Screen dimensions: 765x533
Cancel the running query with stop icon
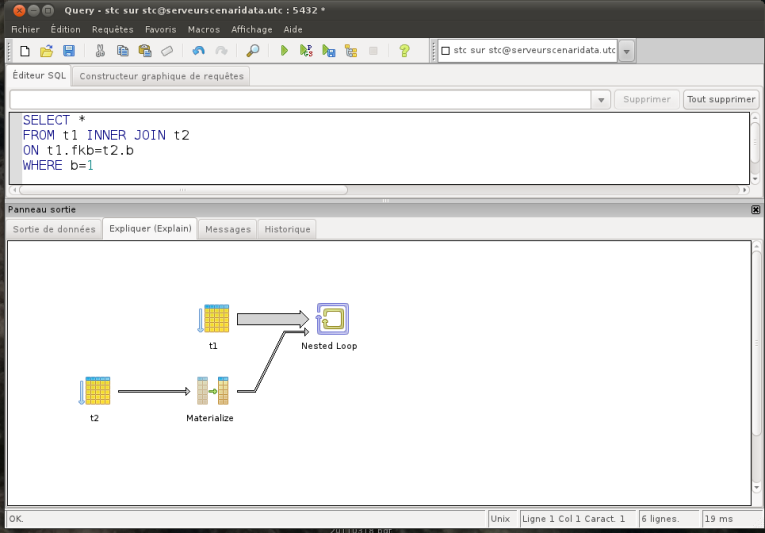click(373, 51)
